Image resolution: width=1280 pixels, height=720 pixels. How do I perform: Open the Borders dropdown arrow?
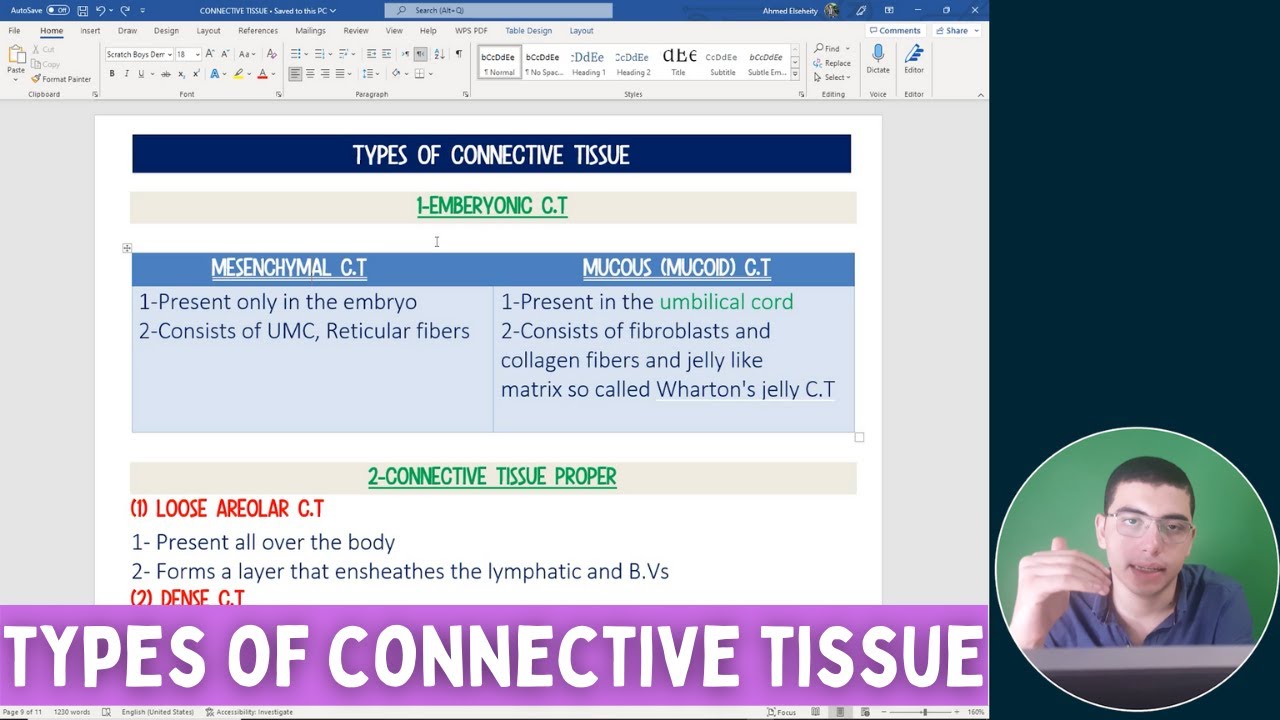(430, 74)
